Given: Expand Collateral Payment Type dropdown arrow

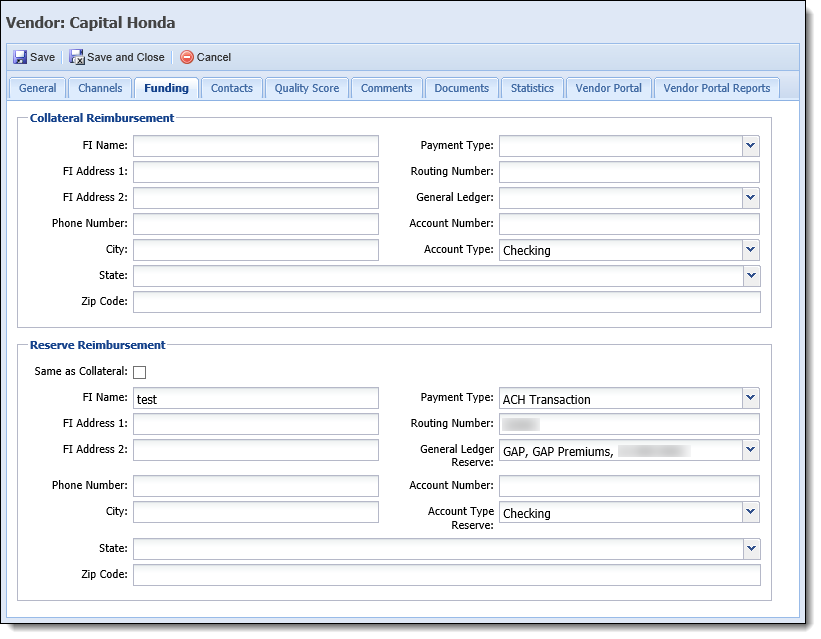Looking at the screenshot, I should click(750, 146).
